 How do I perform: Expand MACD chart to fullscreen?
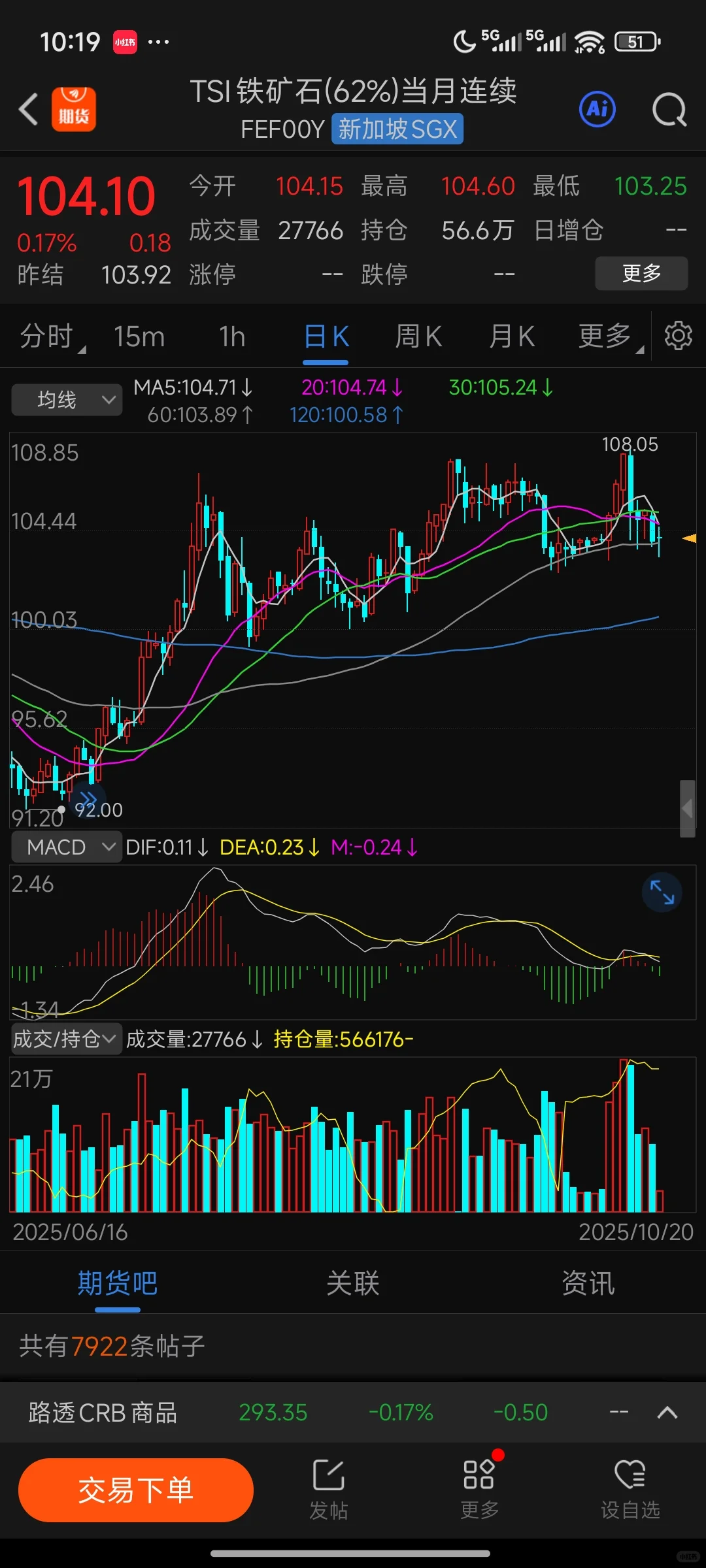662,892
